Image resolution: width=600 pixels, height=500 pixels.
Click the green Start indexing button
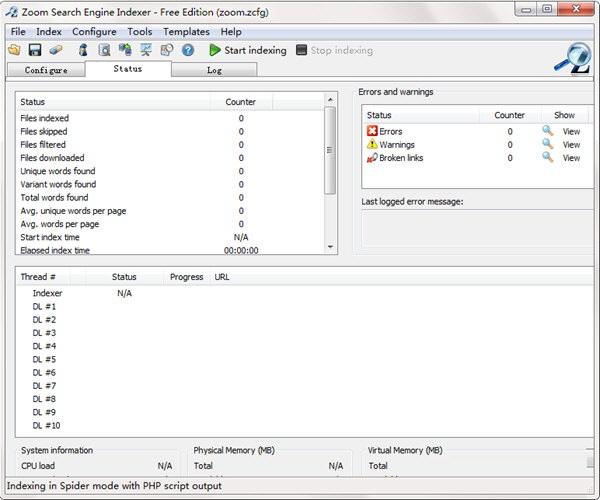[x=247, y=50]
